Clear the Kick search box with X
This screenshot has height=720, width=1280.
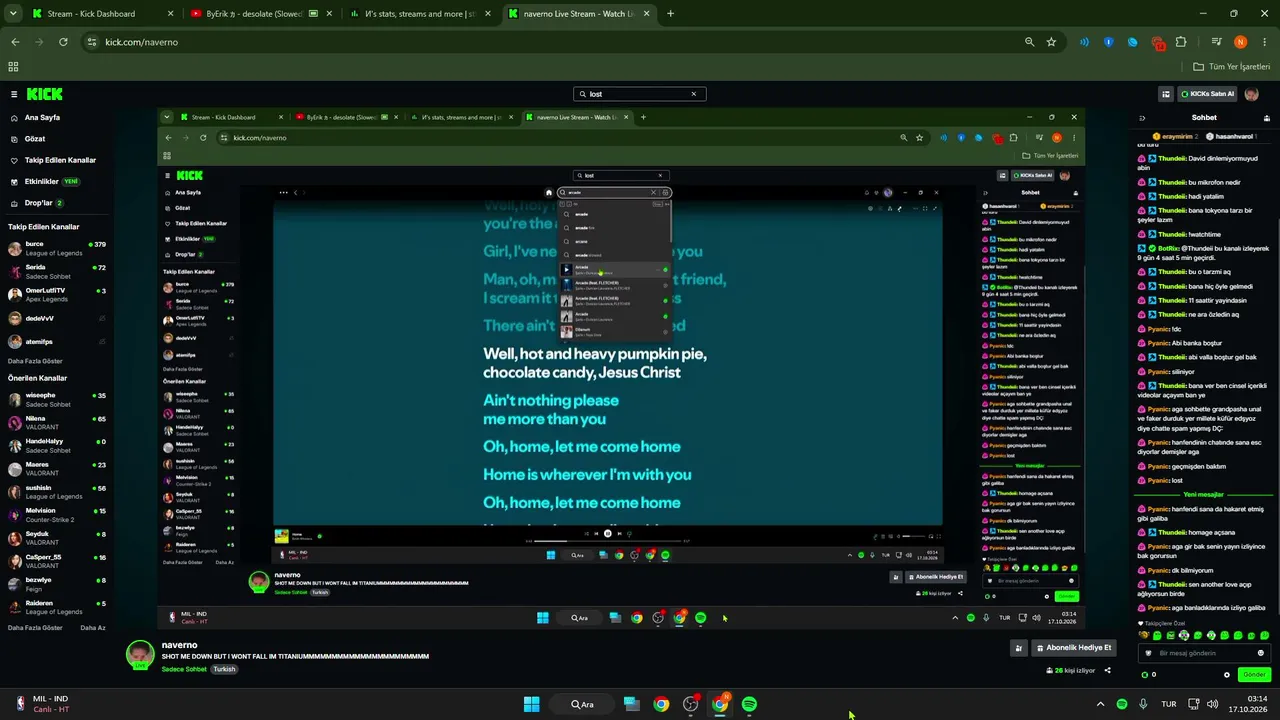tap(693, 94)
